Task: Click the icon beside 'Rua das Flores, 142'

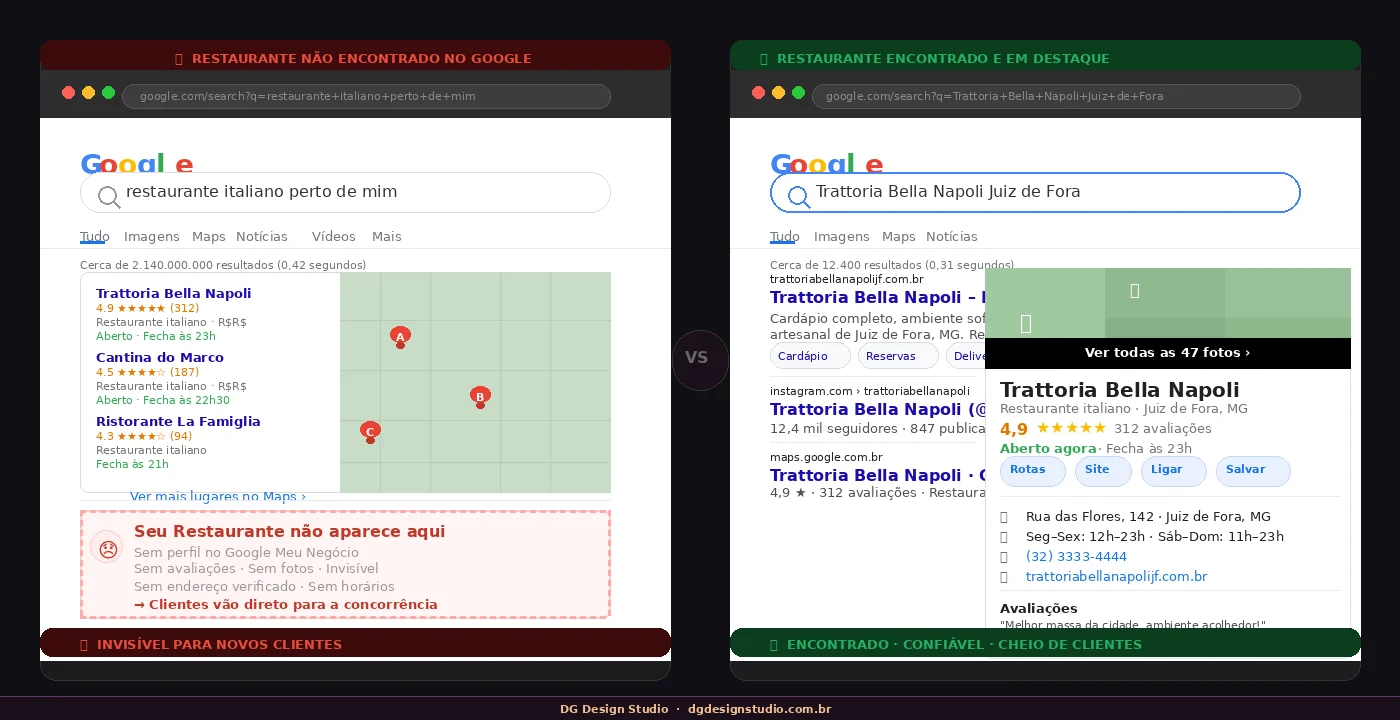Action: tap(1005, 517)
